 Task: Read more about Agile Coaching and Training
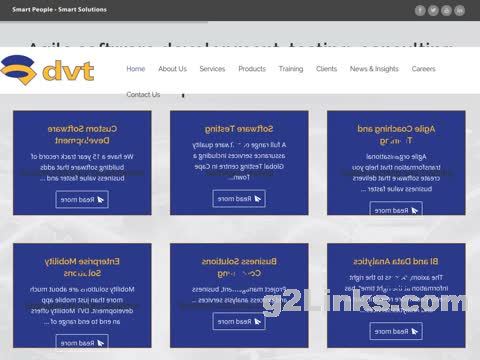[396, 209]
